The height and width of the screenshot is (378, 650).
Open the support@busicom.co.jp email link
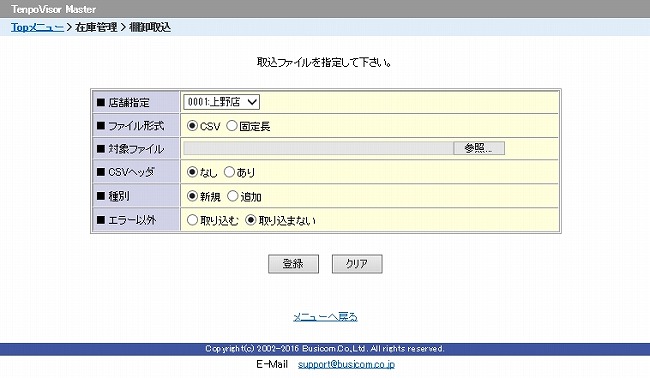(x=346, y=364)
